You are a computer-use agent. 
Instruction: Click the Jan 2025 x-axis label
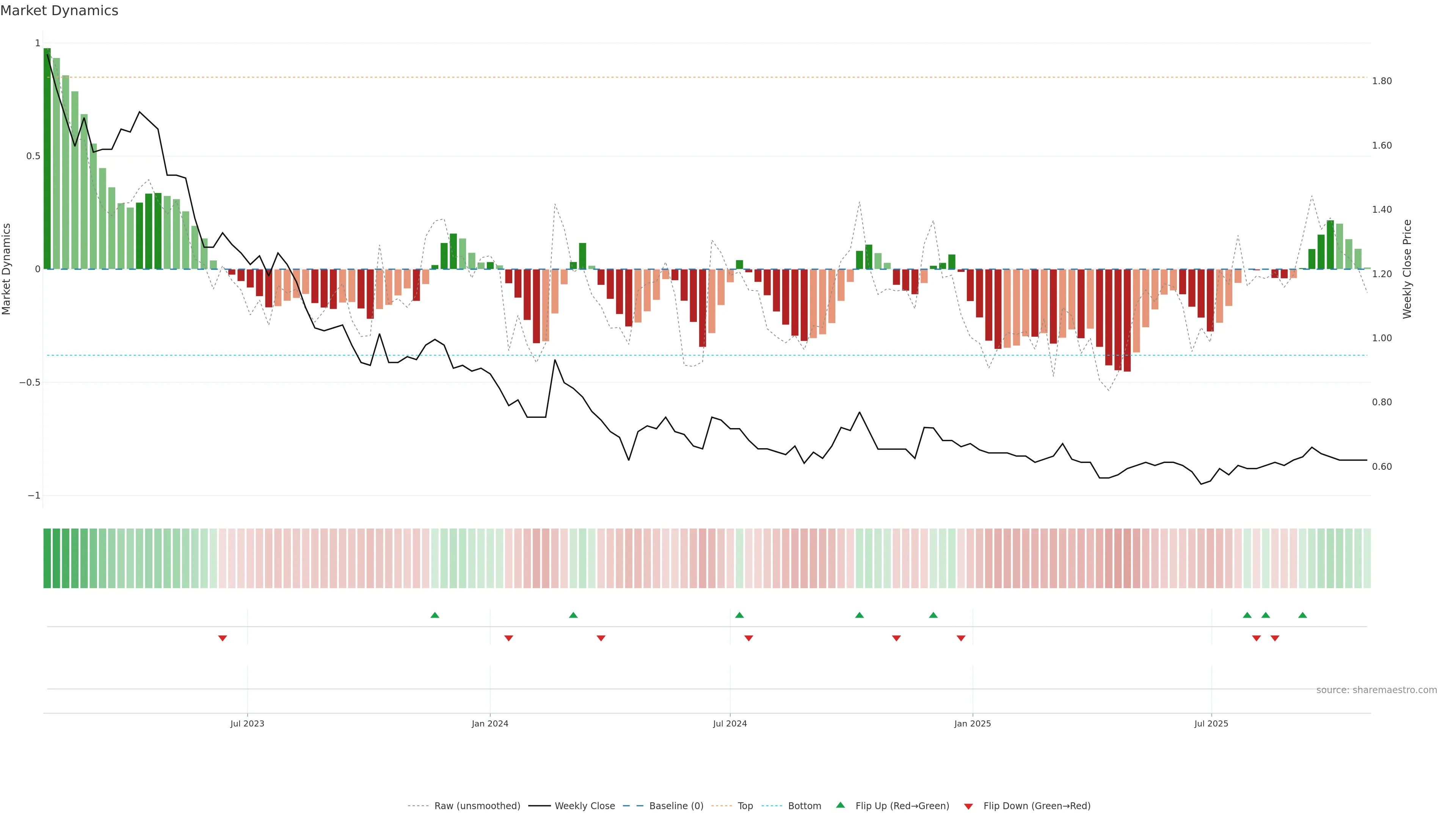pos(972,723)
